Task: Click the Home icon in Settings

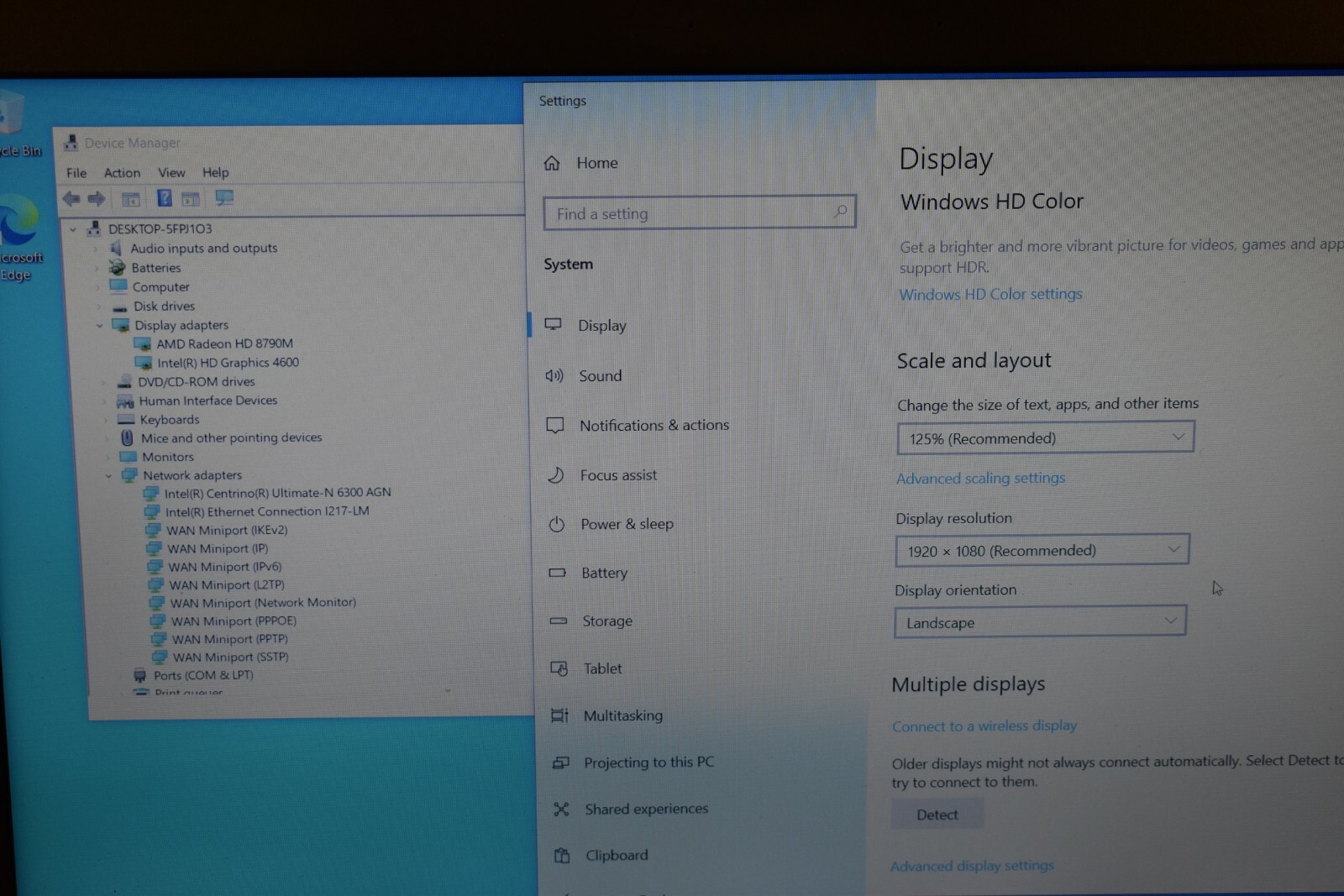Action: [x=552, y=163]
